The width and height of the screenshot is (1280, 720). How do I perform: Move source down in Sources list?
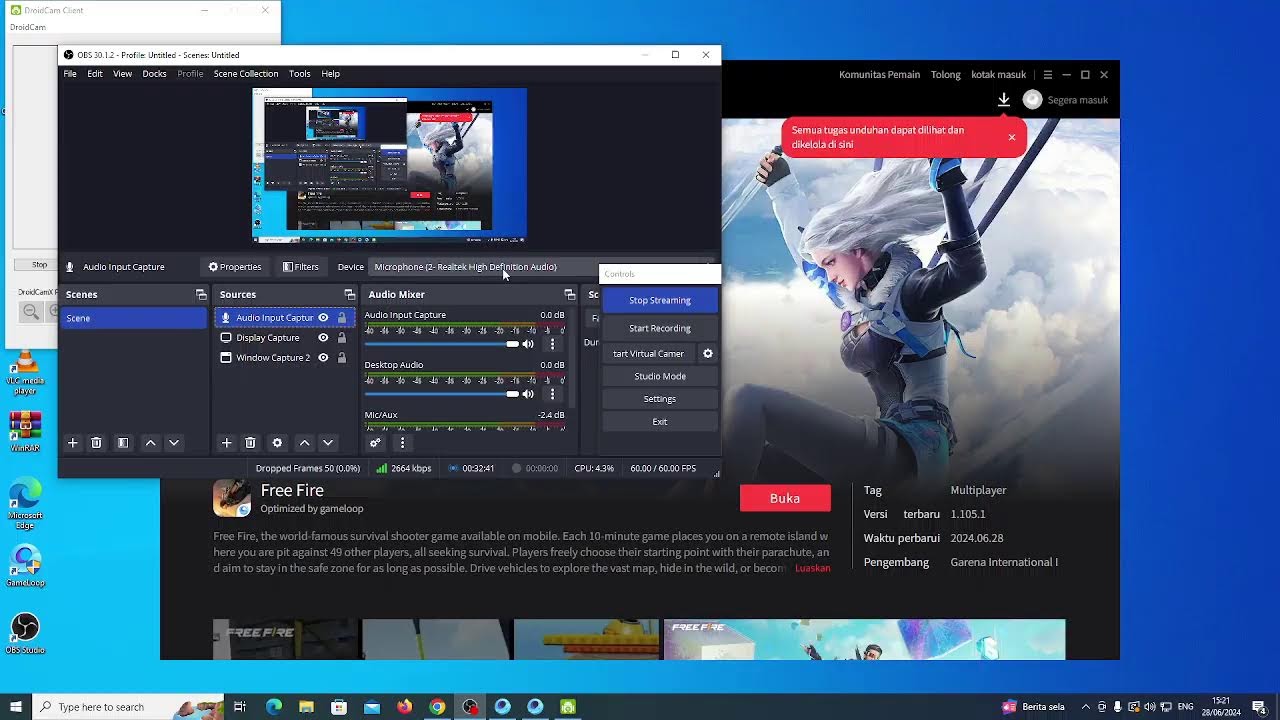[x=327, y=443]
